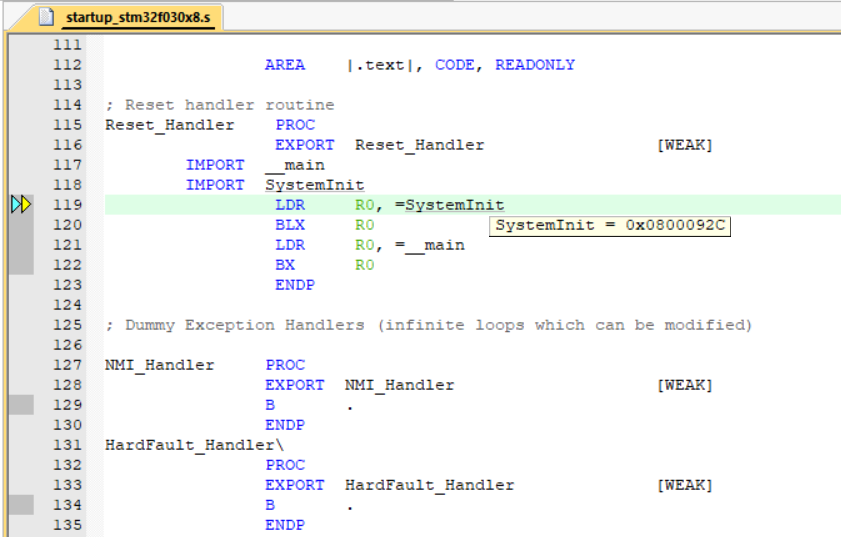Click the |.text| section name
Screen dimensions: 841x537
click(x=380, y=65)
